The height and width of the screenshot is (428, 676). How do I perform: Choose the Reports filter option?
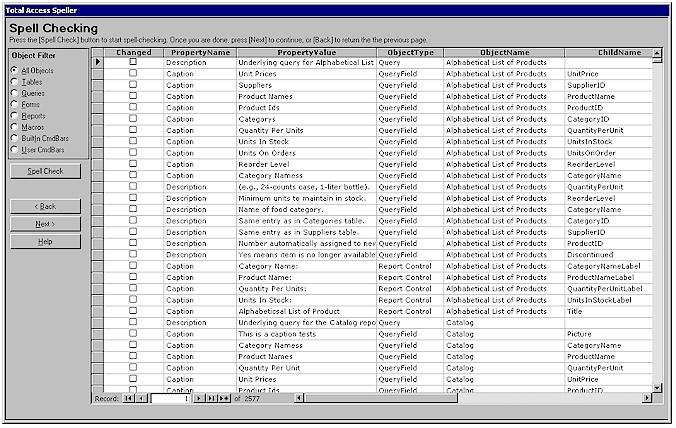click(14, 116)
